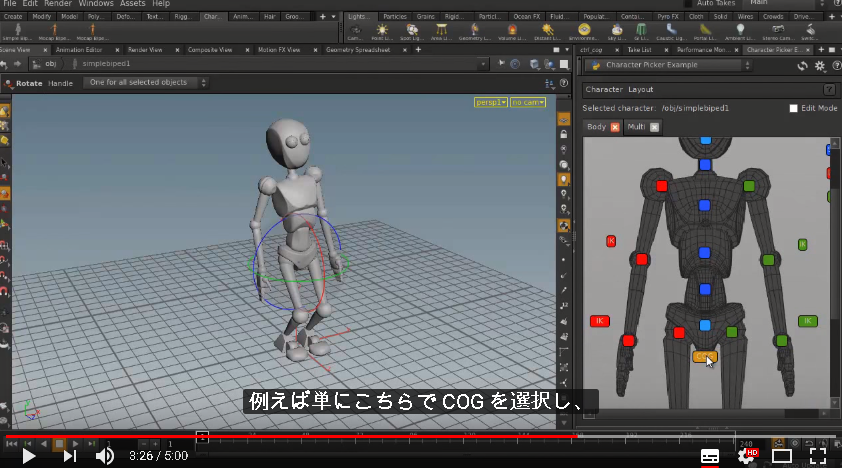Image resolution: width=842 pixels, height=468 pixels.
Task: Open the left shelf set dropdown arrow
Action: [333, 17]
